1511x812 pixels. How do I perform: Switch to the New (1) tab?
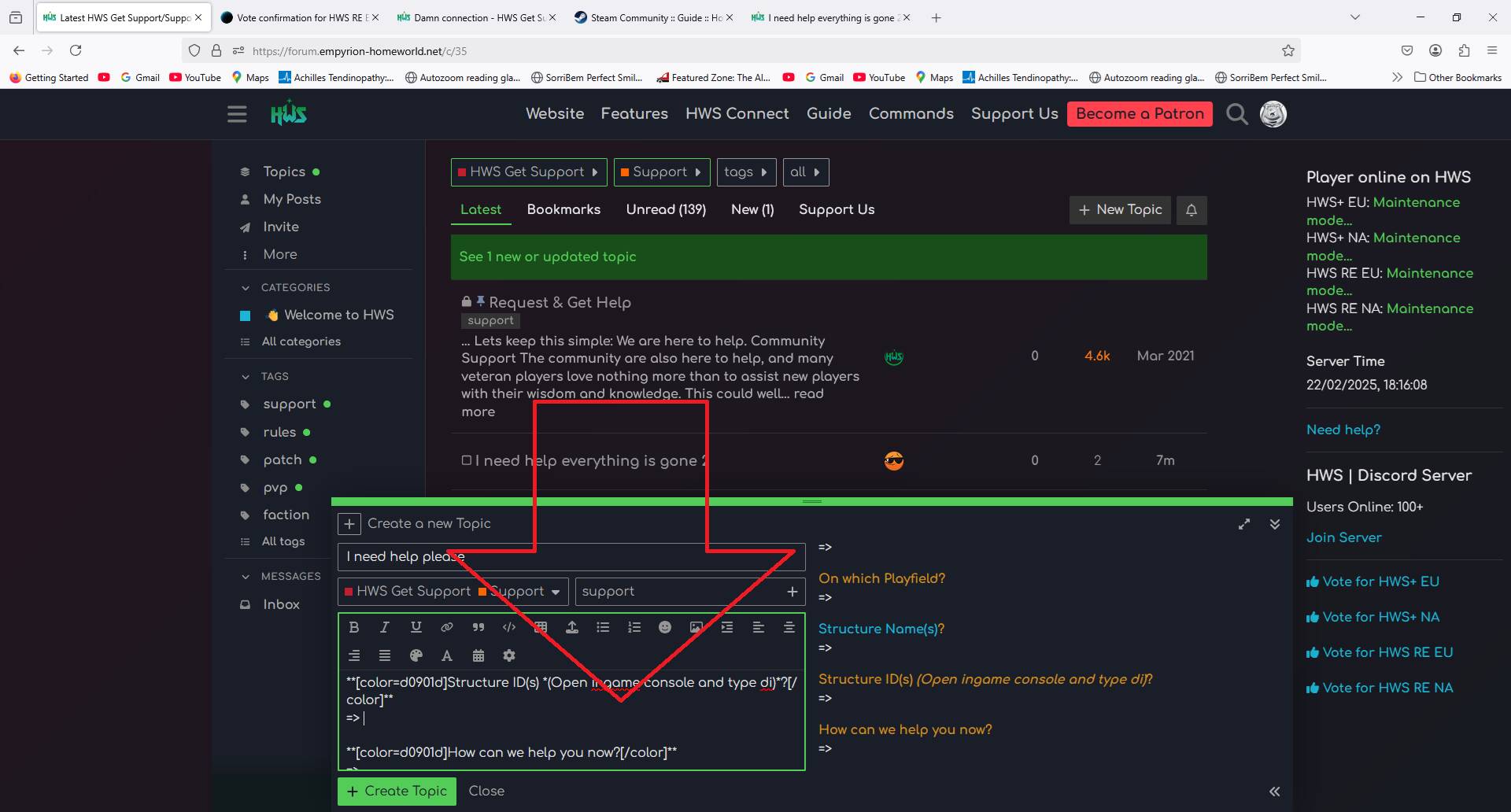coord(752,209)
